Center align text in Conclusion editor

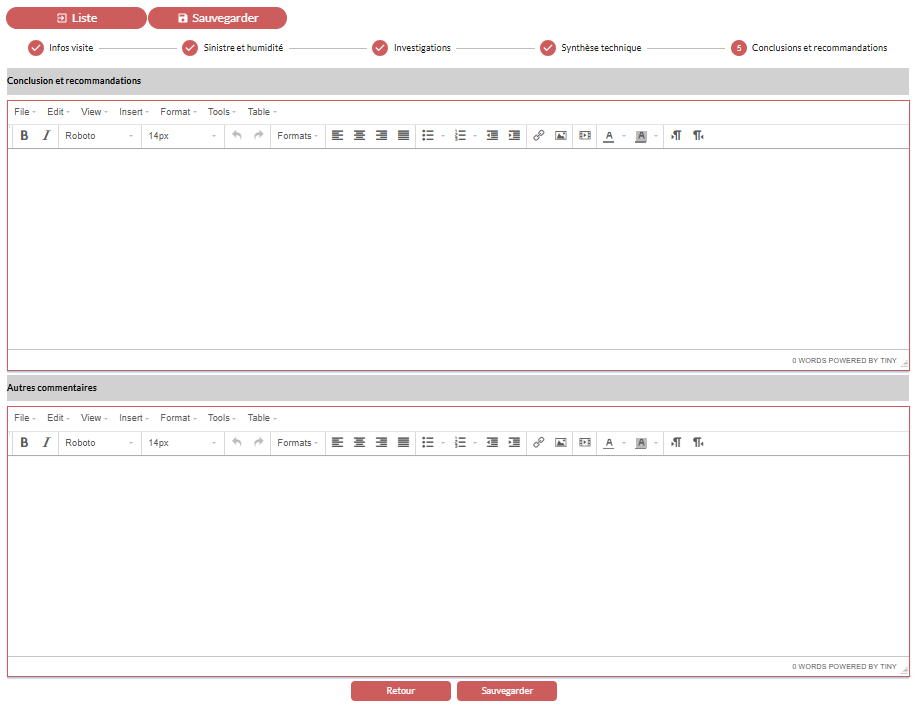[359, 136]
